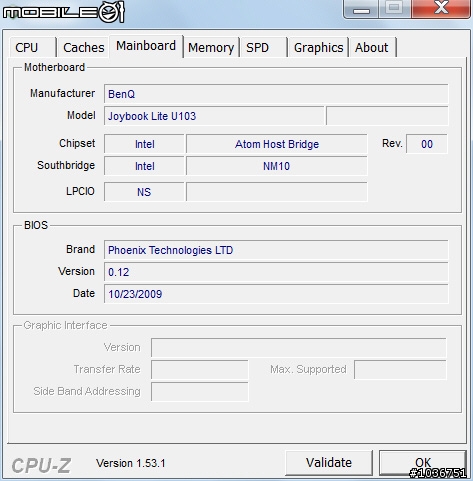
Task: Switch to the SPD tab
Action: (x=263, y=47)
